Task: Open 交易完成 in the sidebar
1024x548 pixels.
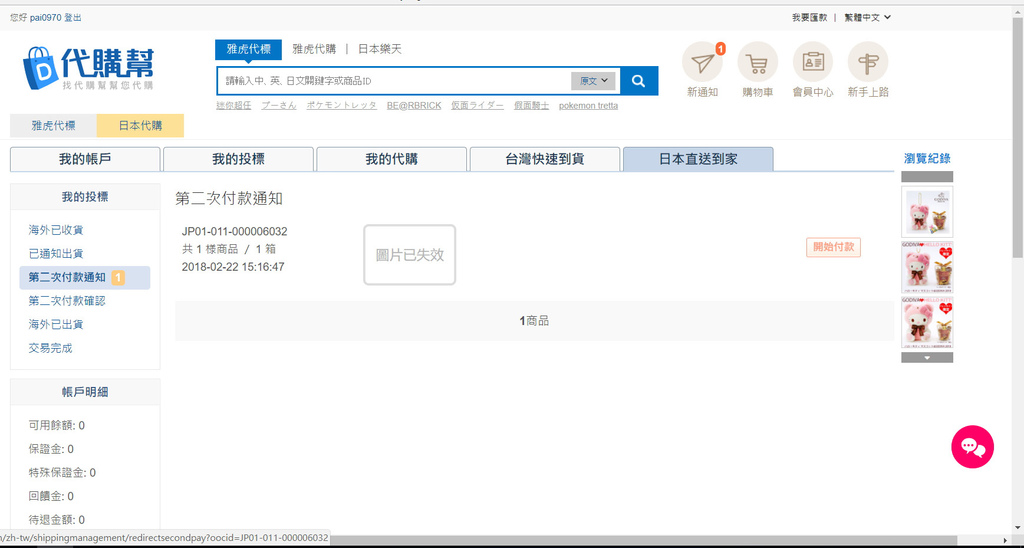Action: [50, 348]
